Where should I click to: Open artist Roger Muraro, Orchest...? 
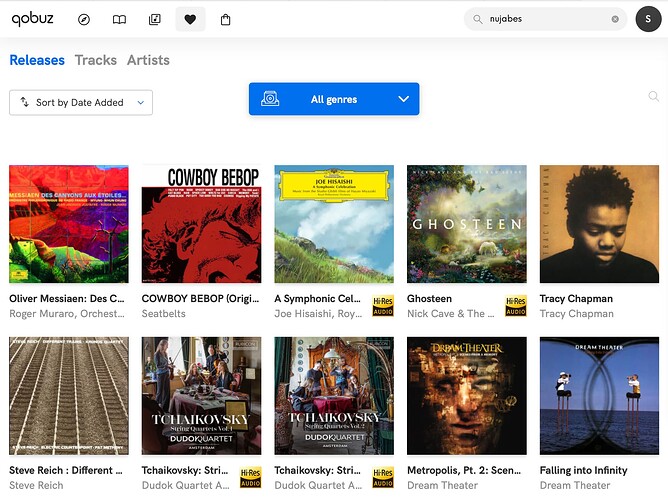(x=67, y=313)
